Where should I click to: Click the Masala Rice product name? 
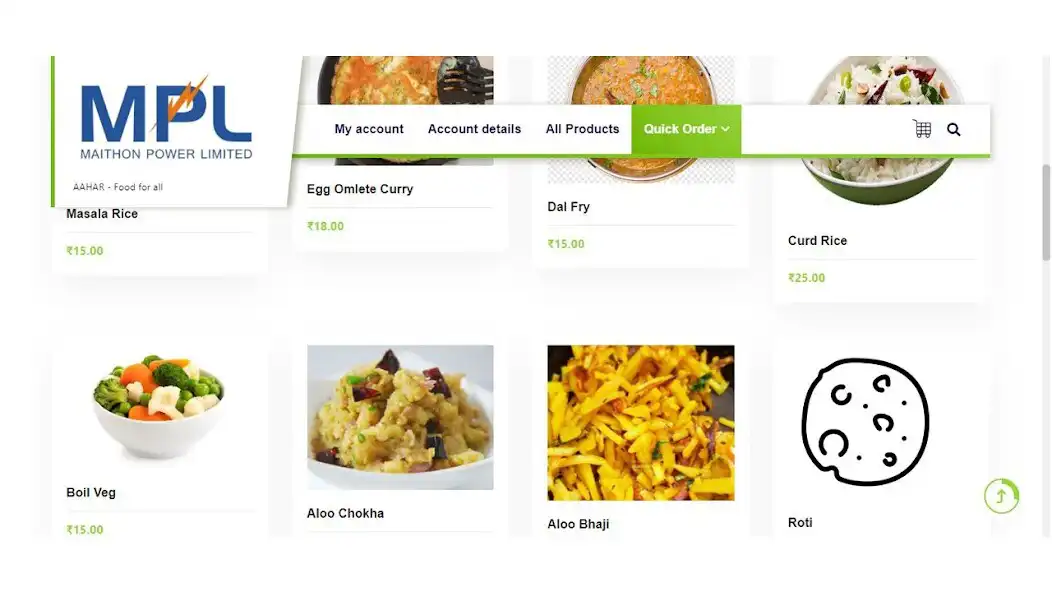point(102,213)
